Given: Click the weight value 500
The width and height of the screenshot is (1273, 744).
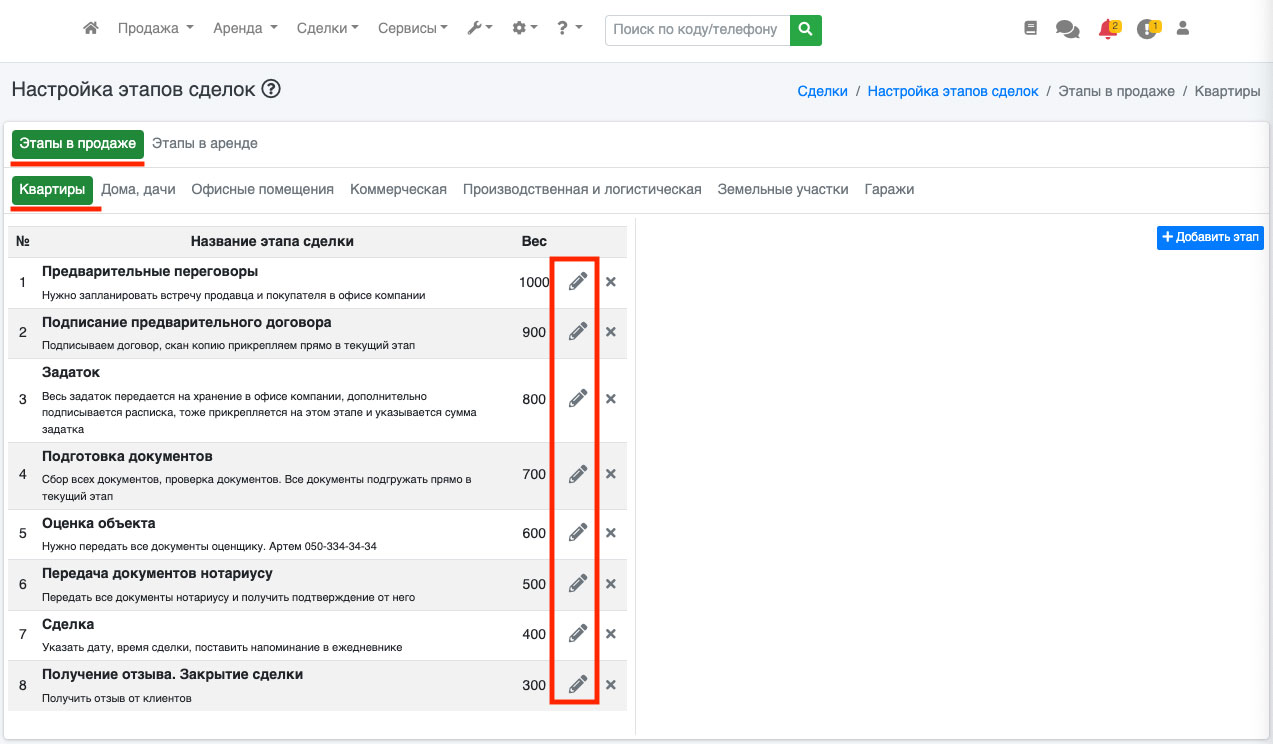Looking at the screenshot, I should (x=534, y=584).
